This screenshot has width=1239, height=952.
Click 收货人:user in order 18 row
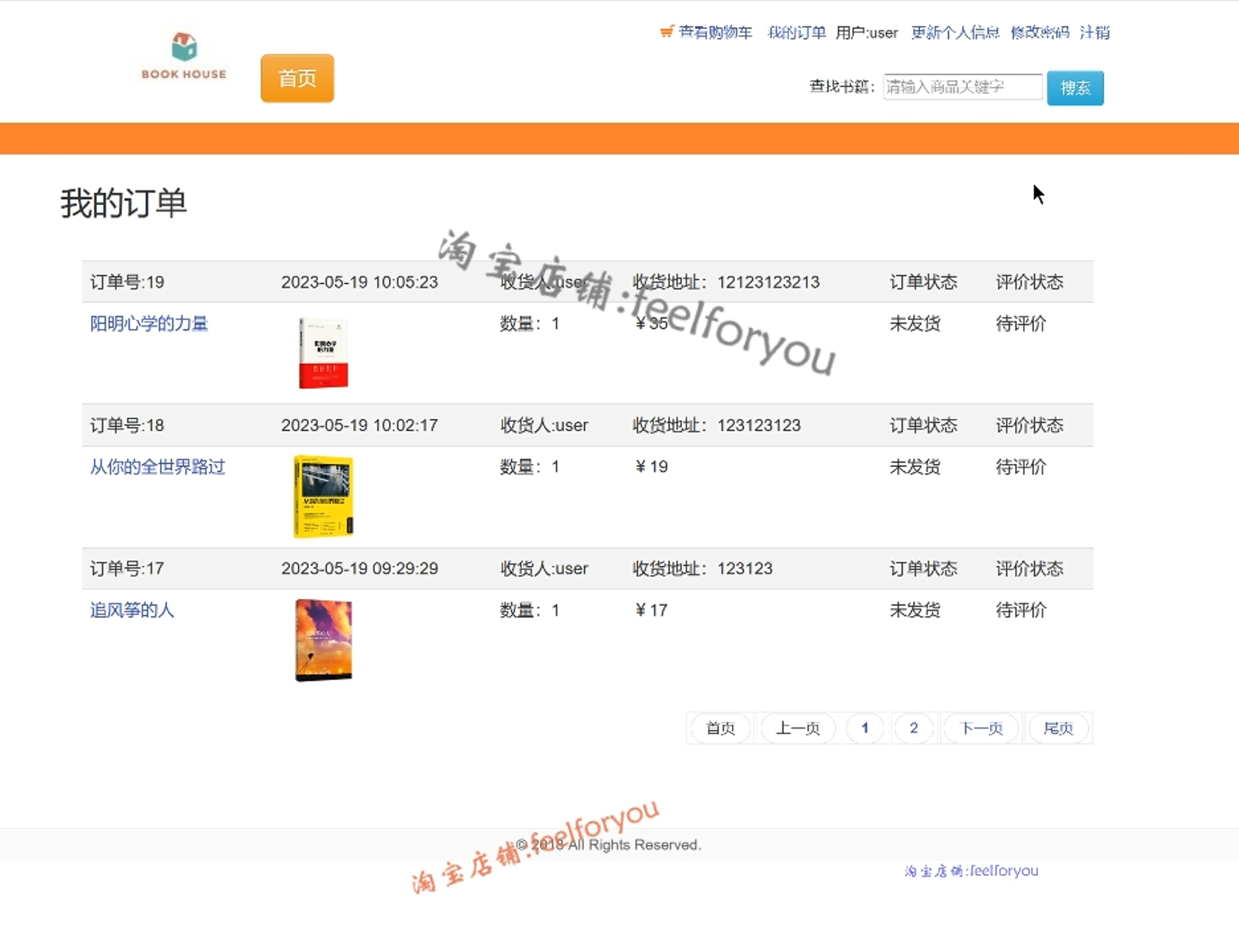click(x=544, y=425)
